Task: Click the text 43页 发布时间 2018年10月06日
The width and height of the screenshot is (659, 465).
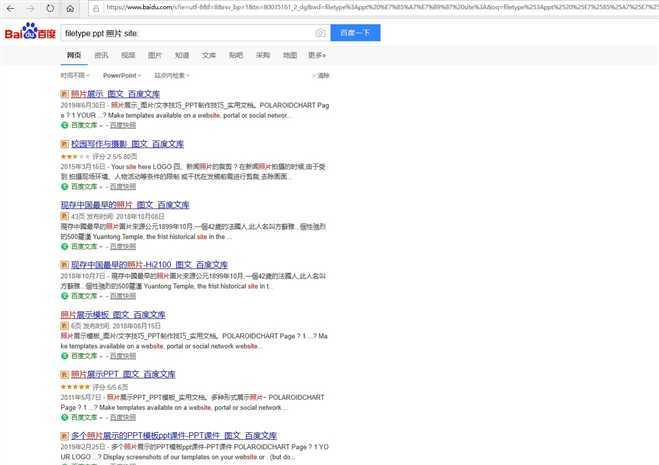Action: [118, 217]
